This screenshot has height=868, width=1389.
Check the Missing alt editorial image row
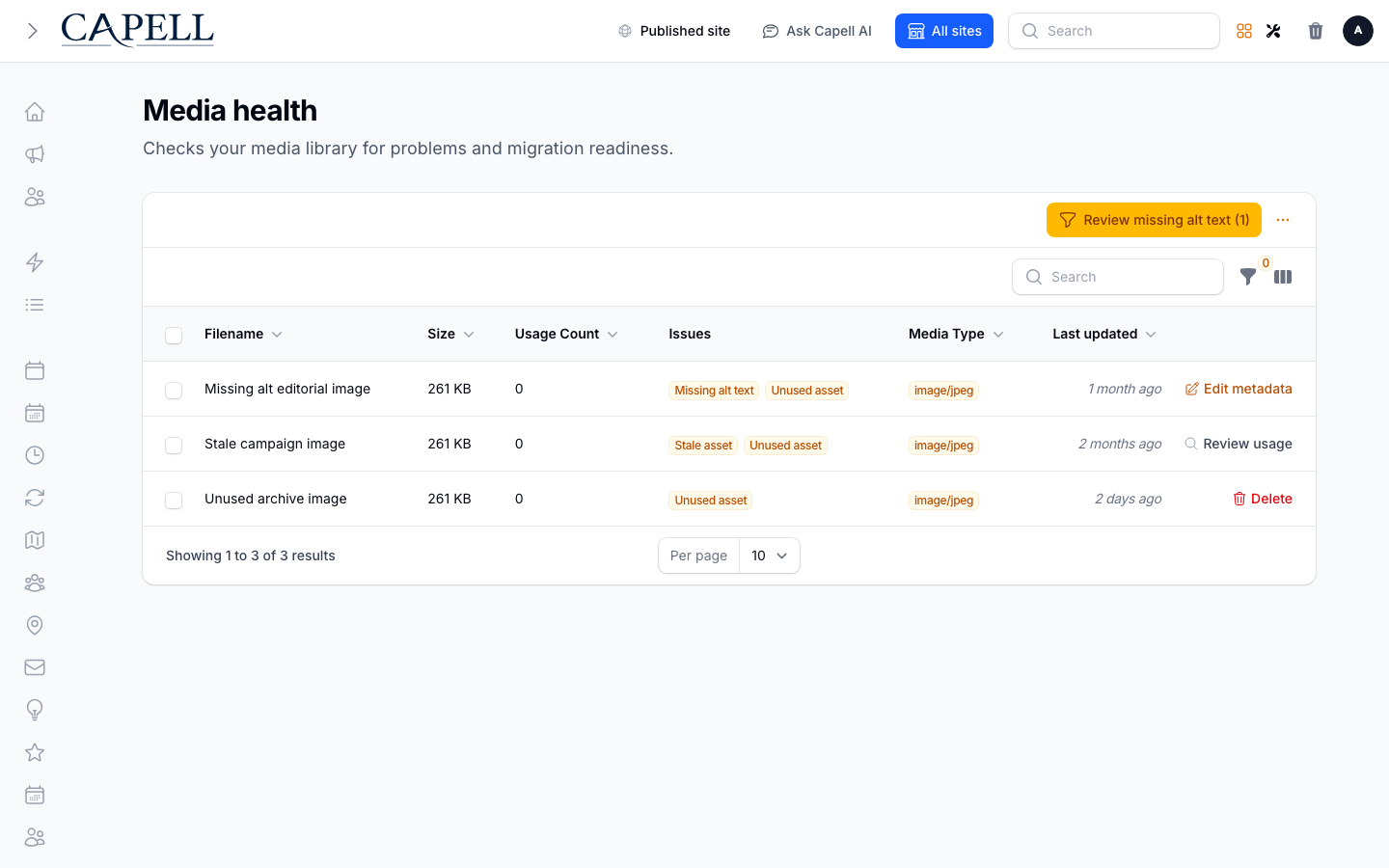[x=174, y=391]
